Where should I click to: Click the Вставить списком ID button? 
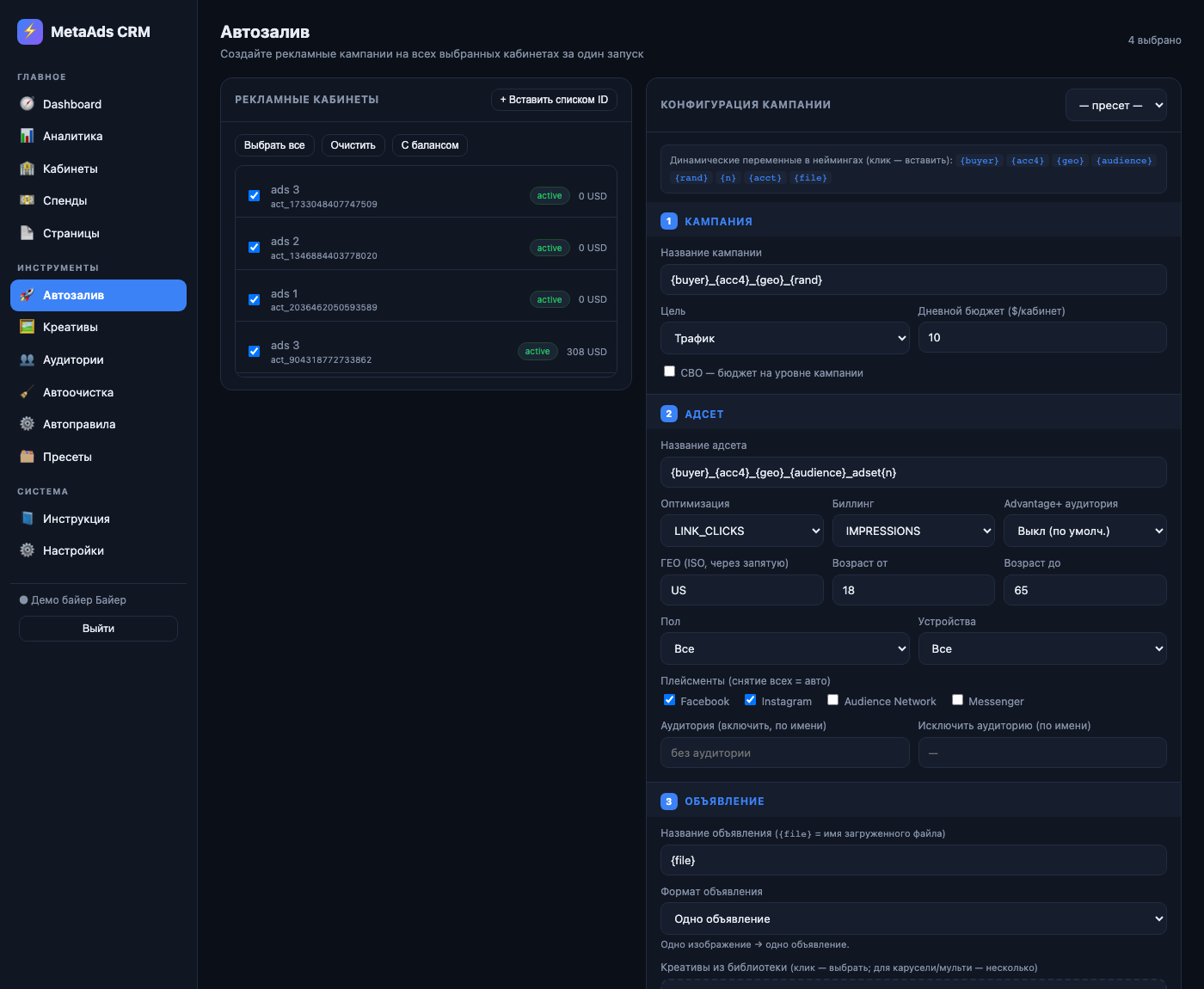pos(554,100)
